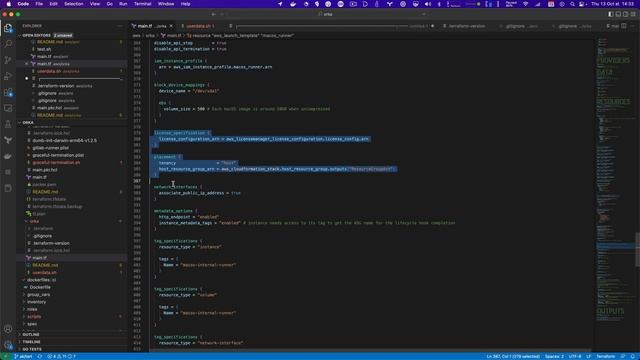This screenshot has height=360, width=640.
Task: Open graceful-termination.plist file
Action: coord(58,155)
